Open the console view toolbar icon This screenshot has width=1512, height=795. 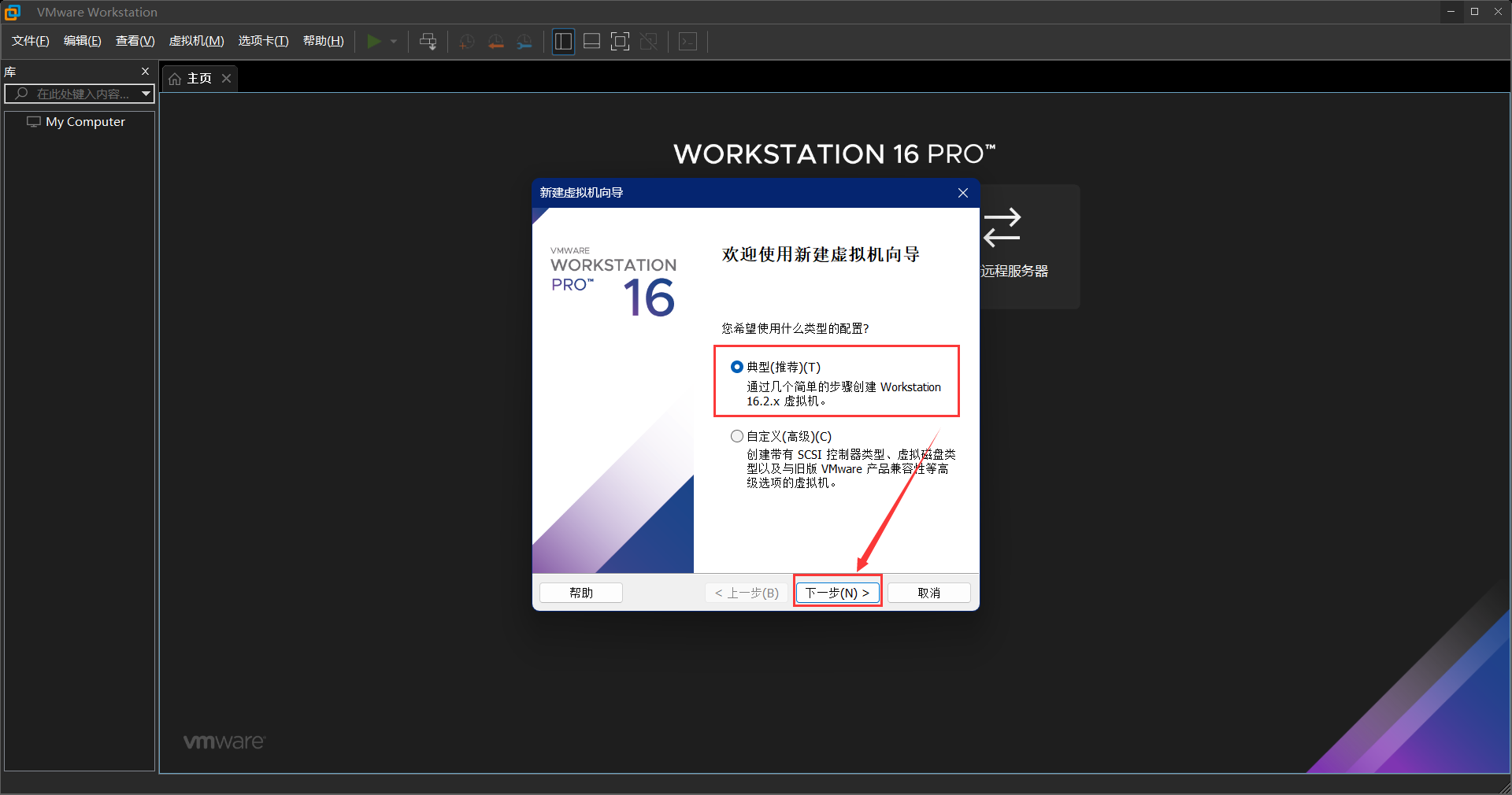[687, 41]
